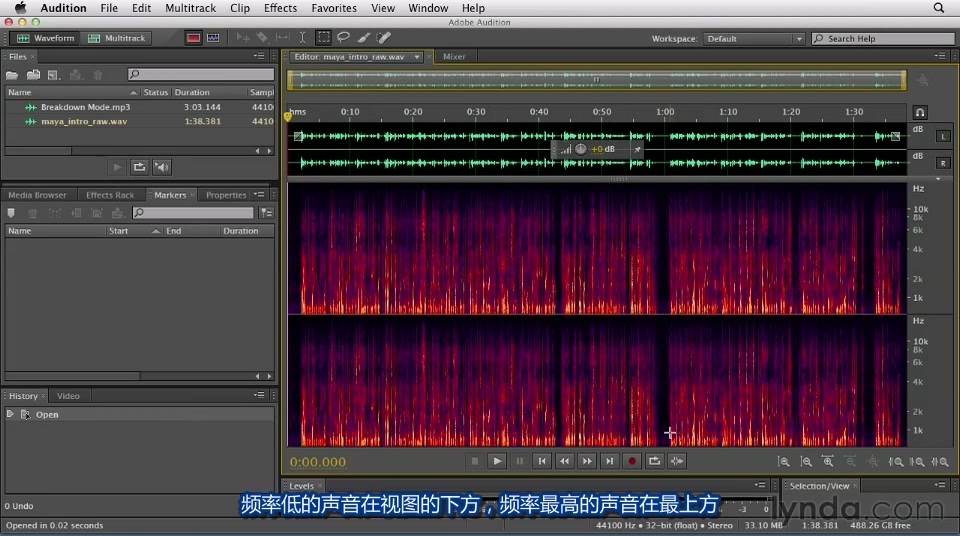Switch to Waveform view

(46, 38)
